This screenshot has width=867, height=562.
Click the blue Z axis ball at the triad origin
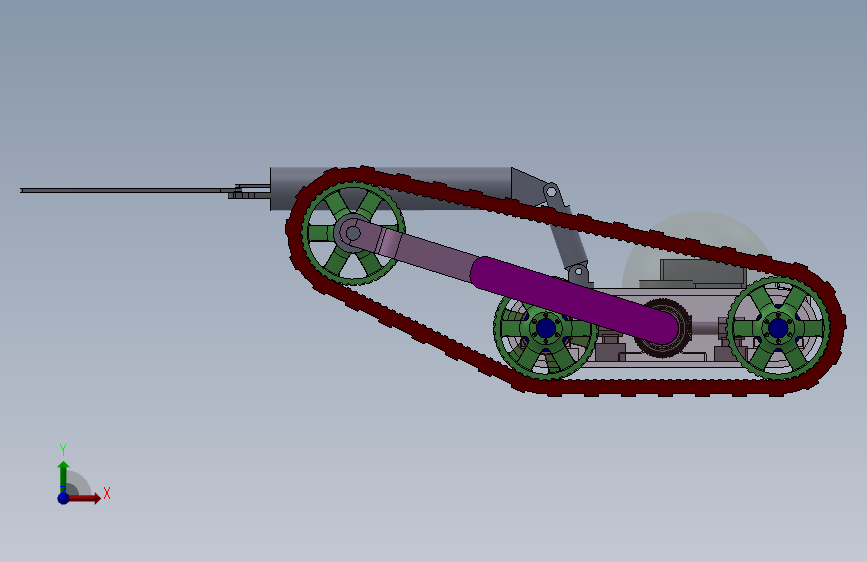64,498
